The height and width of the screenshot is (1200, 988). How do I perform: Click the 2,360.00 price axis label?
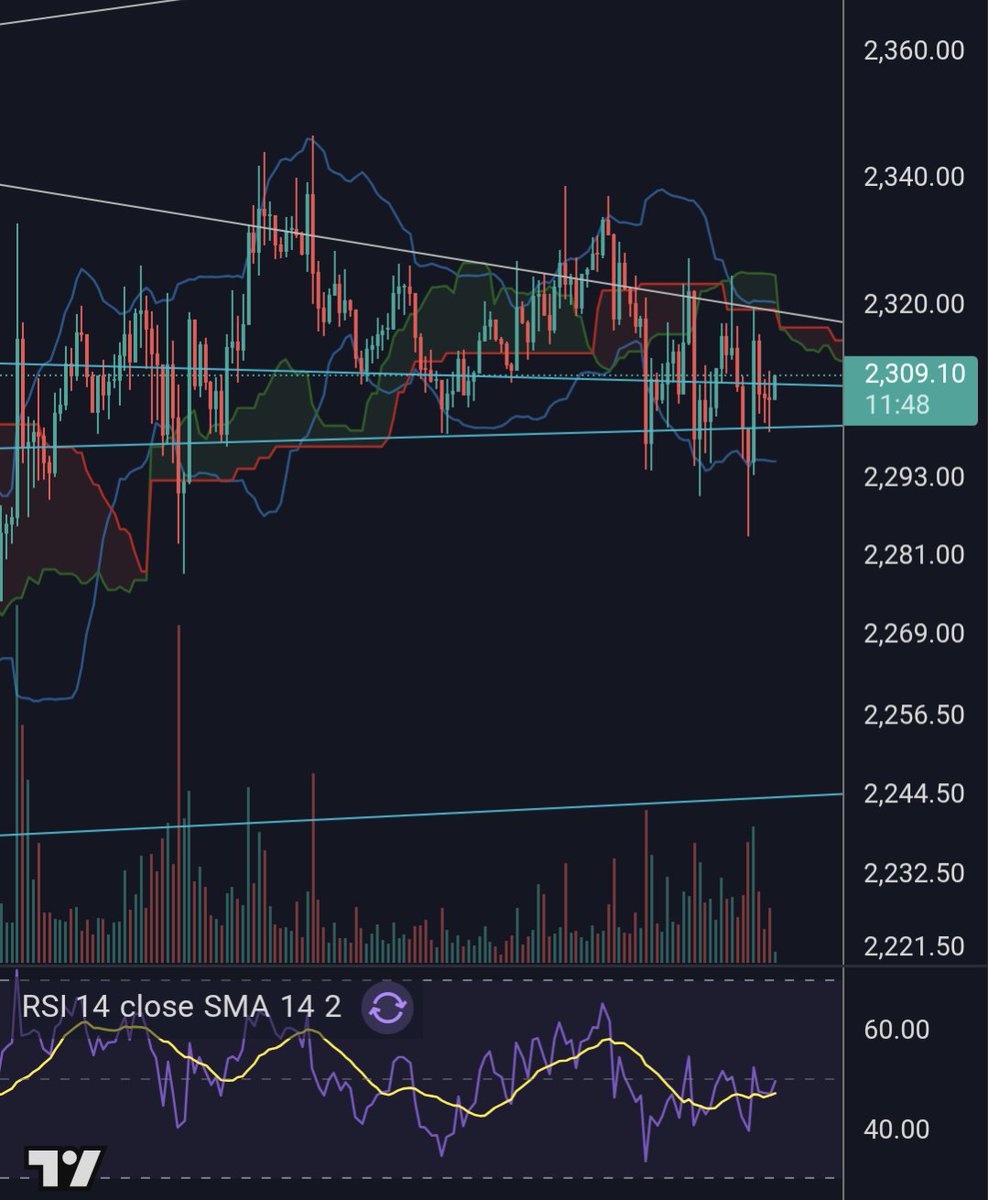(914, 50)
